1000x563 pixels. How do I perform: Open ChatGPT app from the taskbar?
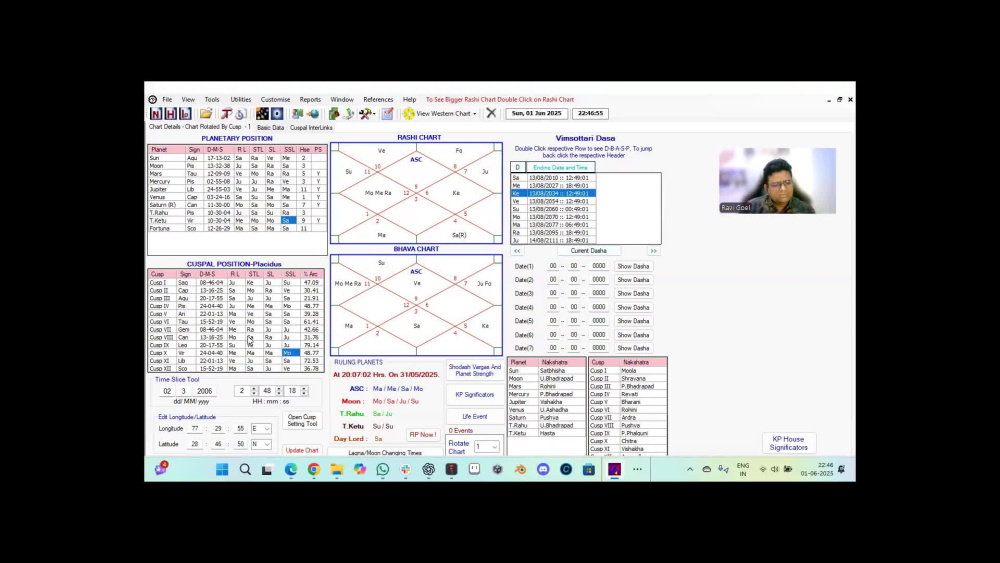(x=429, y=469)
